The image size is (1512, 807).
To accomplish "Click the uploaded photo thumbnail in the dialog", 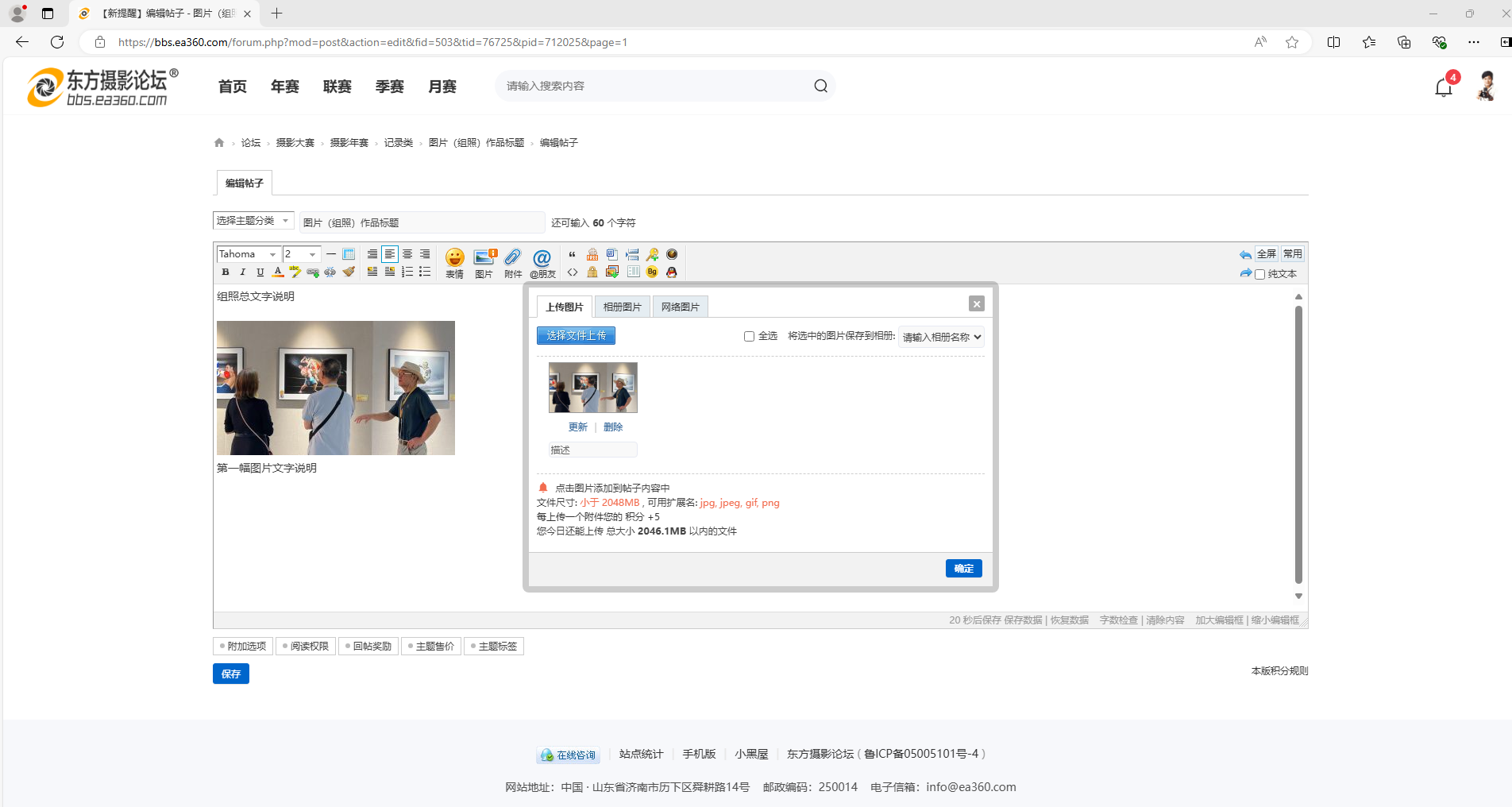I will 592,388.
